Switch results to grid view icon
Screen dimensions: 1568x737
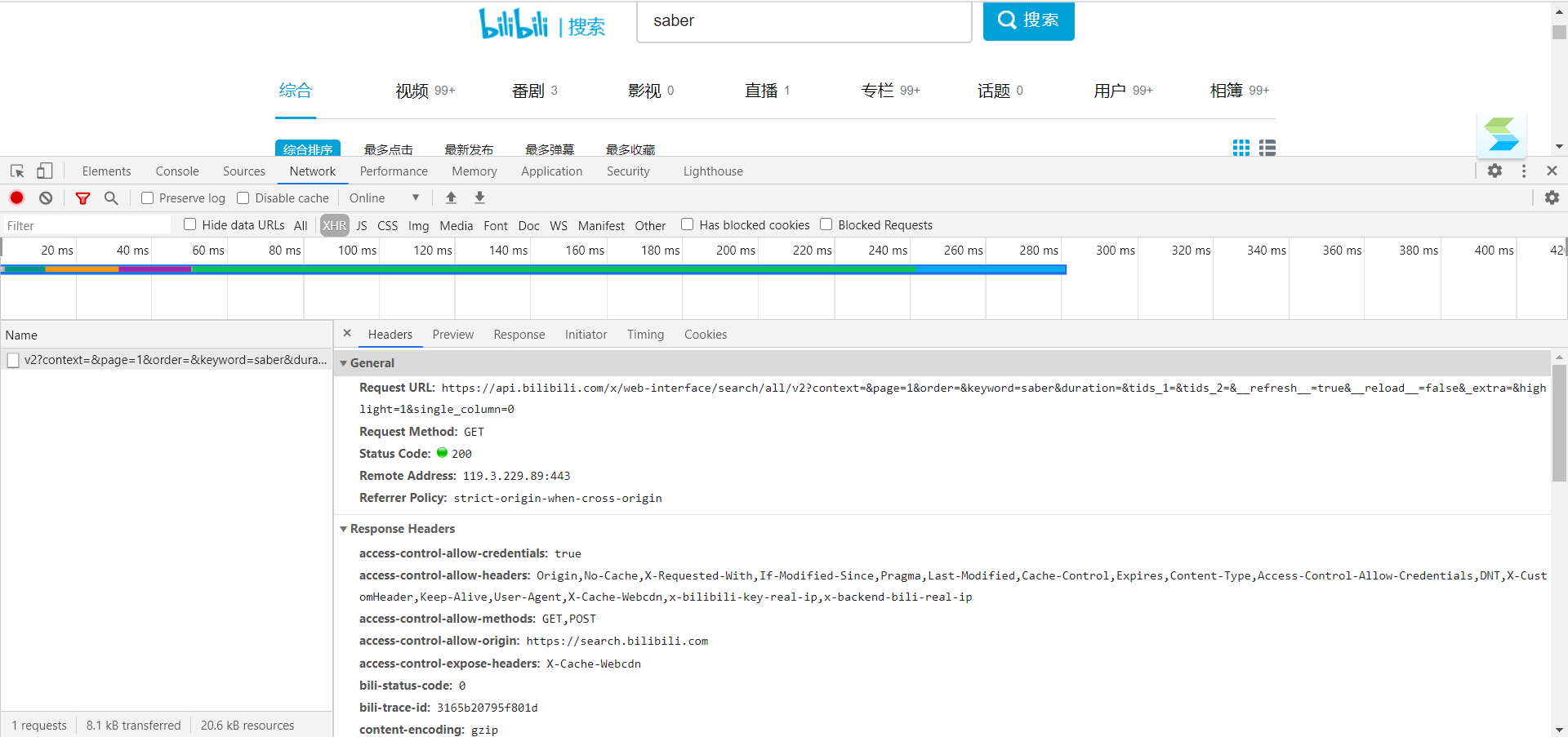click(1241, 148)
